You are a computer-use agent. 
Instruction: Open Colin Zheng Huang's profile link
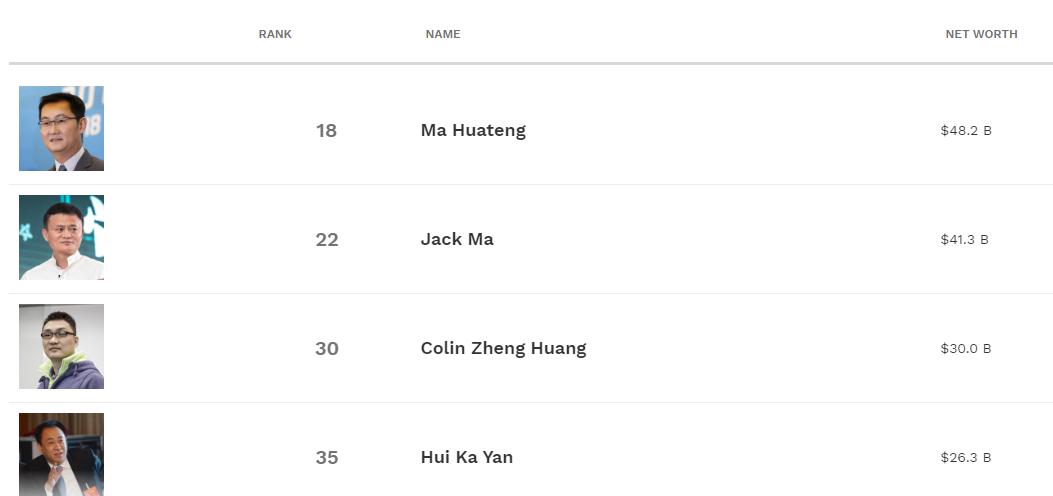click(x=503, y=348)
